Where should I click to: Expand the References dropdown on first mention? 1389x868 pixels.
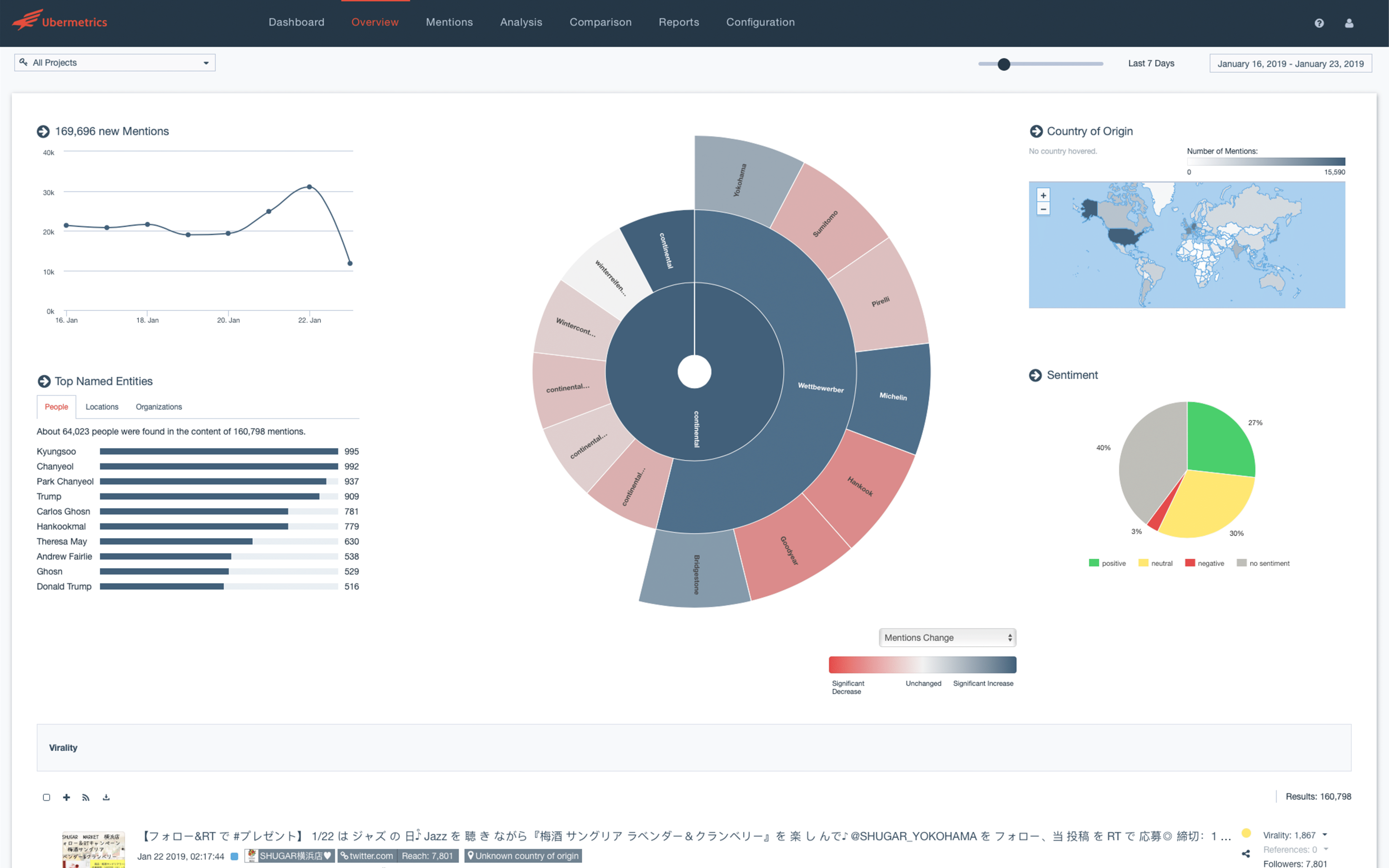pos(1326,849)
